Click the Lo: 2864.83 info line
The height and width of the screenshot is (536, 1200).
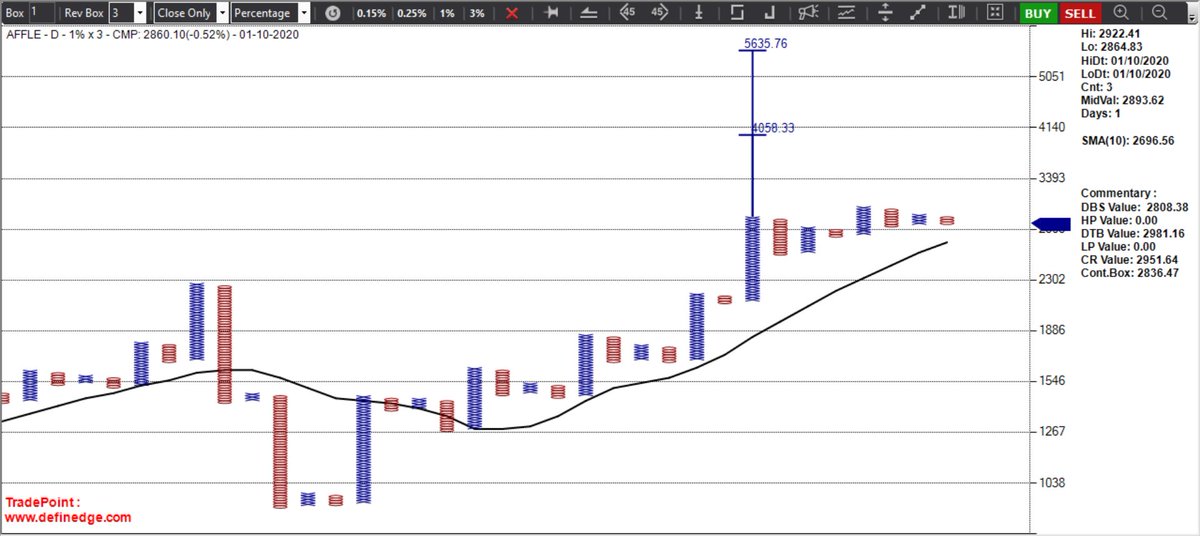coord(1111,47)
